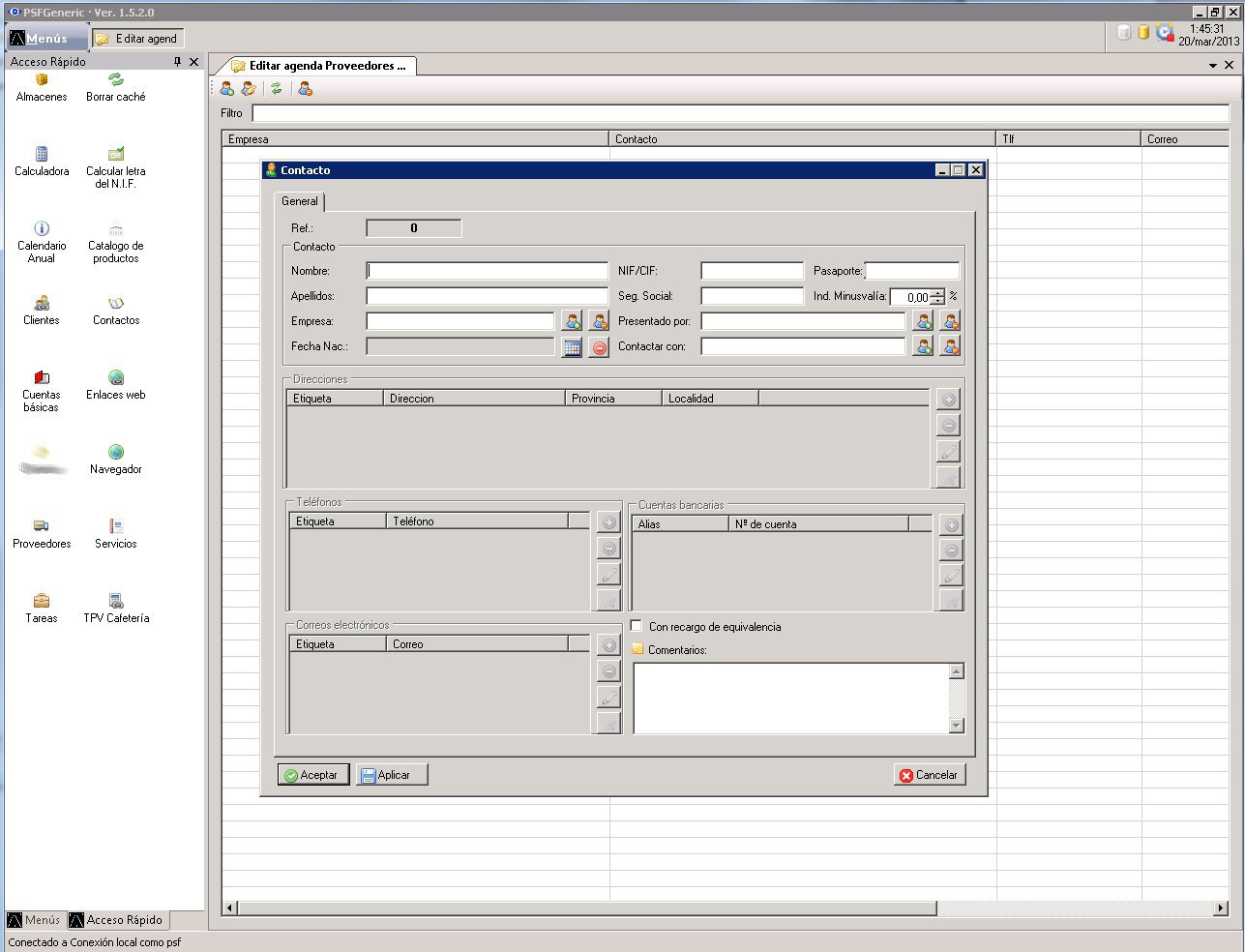Click inside the Comentarios text area
The image size is (1245, 952).
(x=791, y=698)
